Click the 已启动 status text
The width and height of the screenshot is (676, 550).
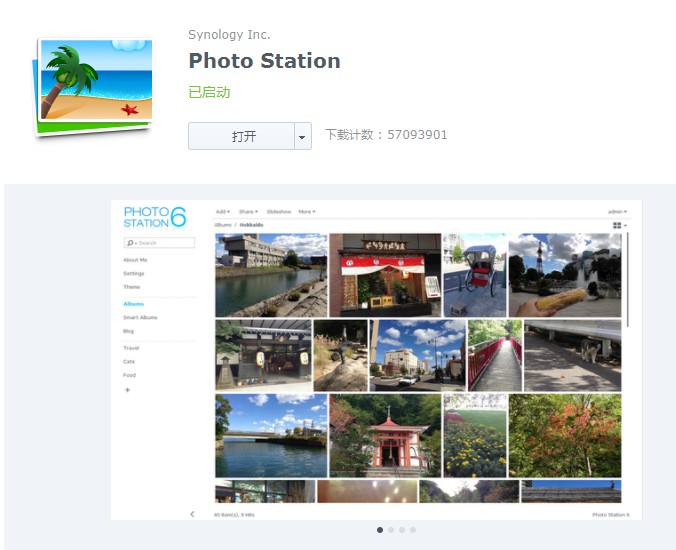pos(209,92)
